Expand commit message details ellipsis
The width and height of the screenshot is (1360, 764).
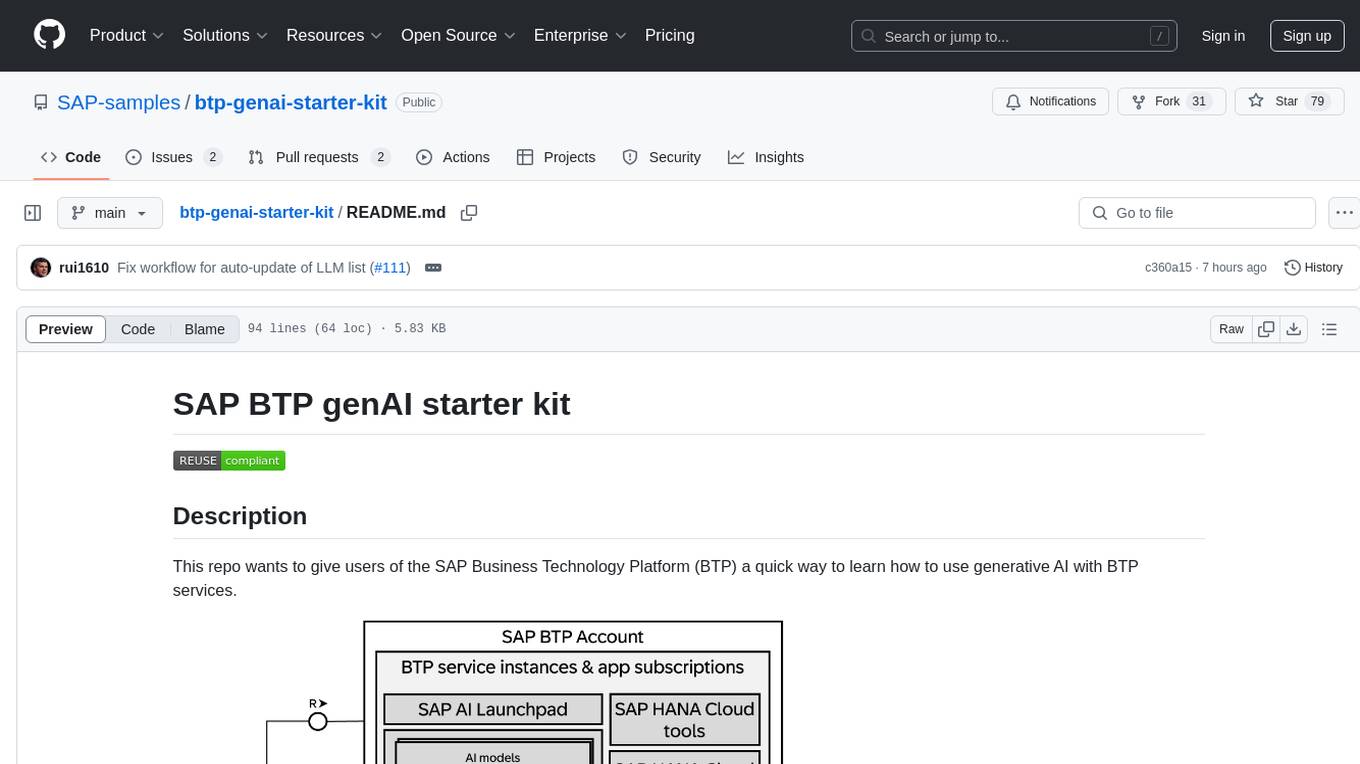(x=433, y=268)
